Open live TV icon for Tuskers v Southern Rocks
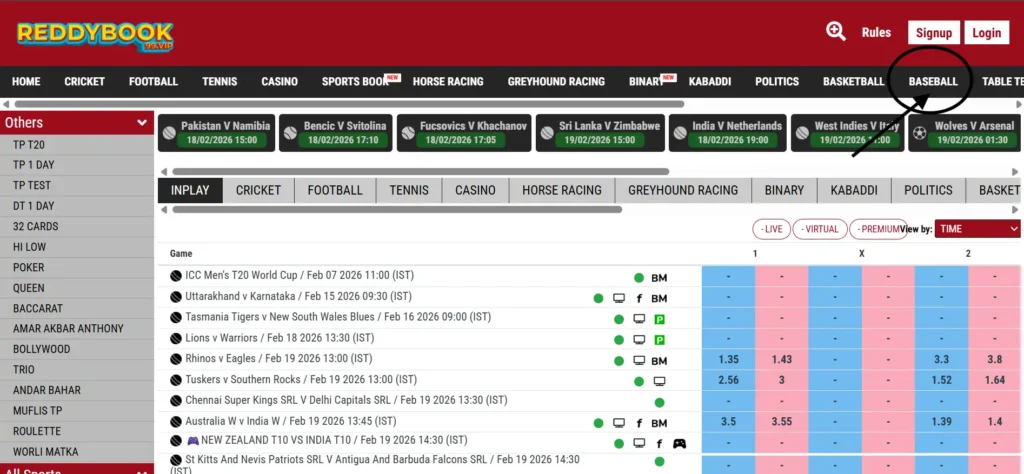1024x474 pixels. coord(660,381)
